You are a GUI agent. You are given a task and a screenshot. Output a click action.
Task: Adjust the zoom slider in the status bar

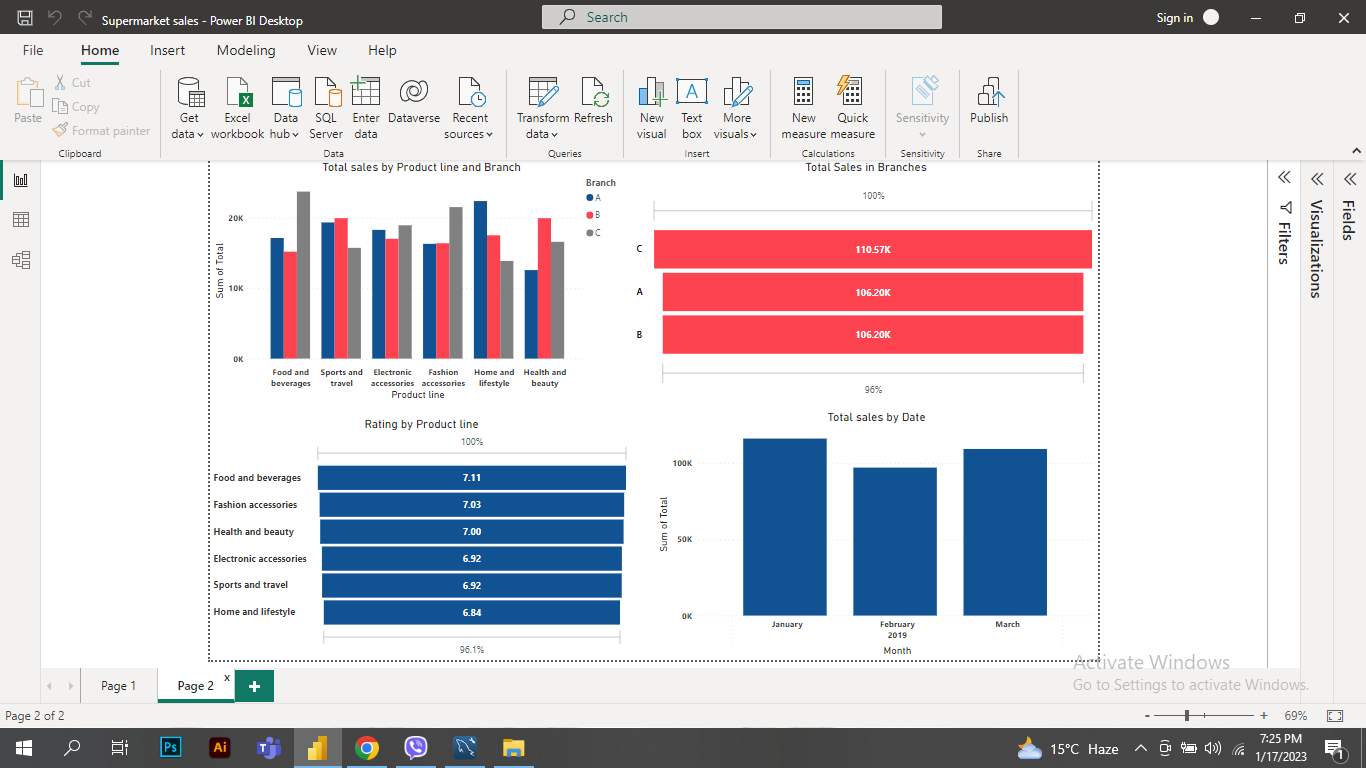[x=1185, y=715]
